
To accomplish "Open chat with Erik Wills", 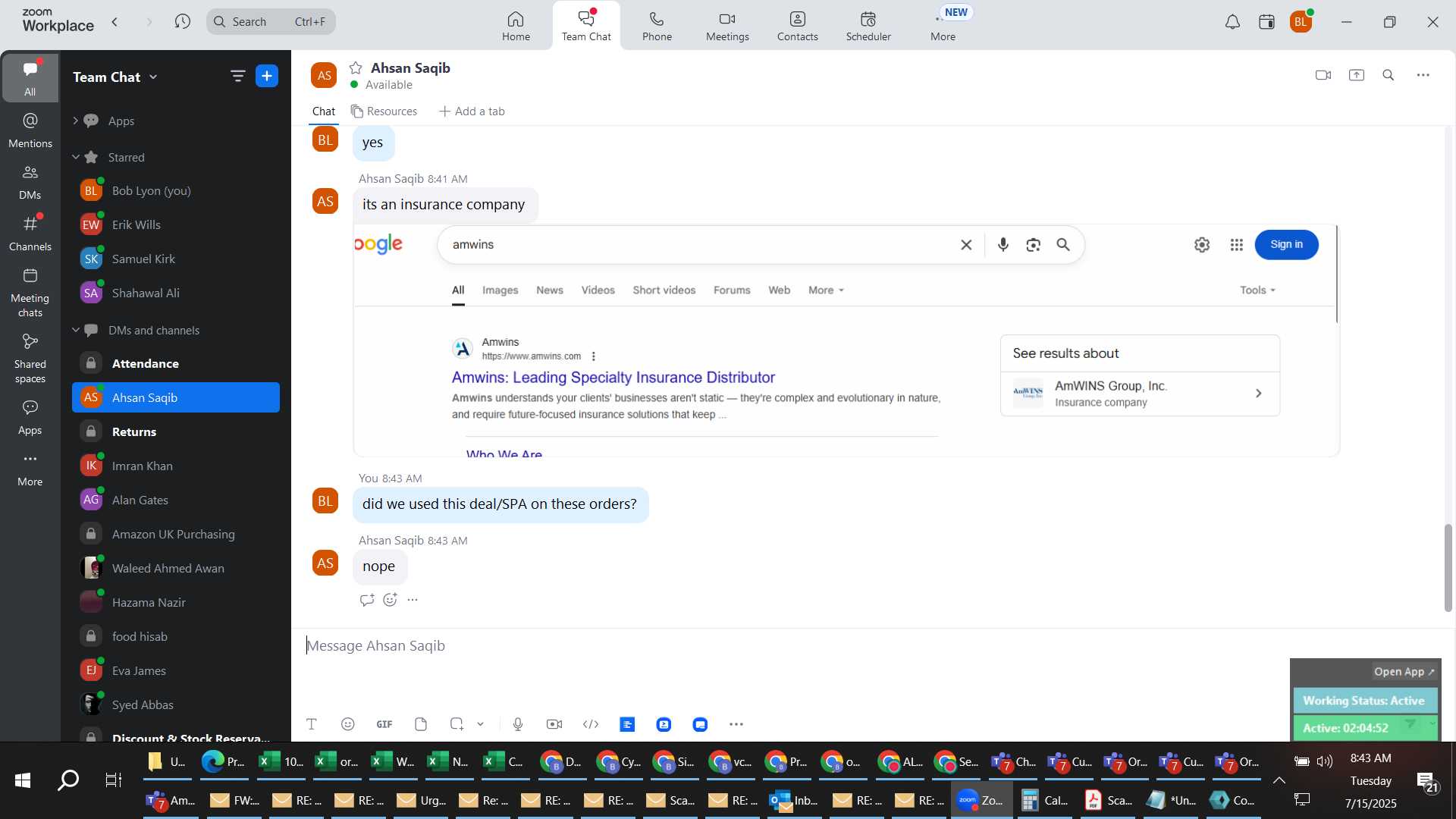I will coord(176,224).
